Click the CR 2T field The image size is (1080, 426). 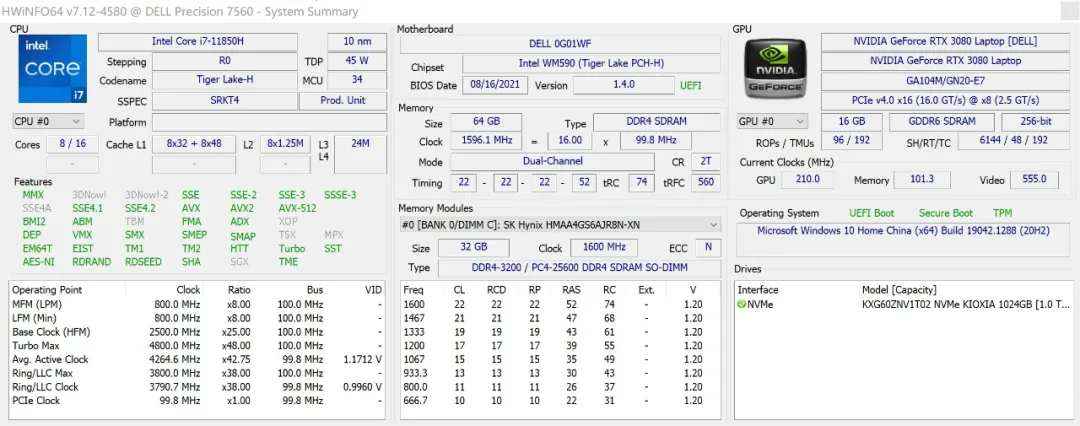click(x=705, y=162)
